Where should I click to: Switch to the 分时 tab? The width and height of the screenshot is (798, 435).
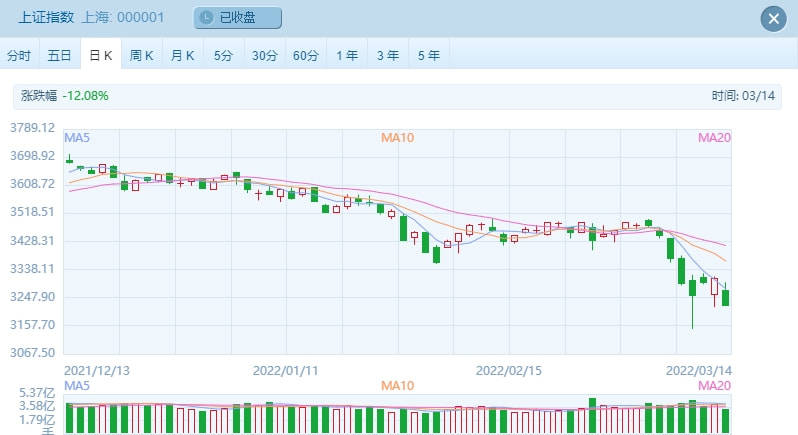pos(19,55)
